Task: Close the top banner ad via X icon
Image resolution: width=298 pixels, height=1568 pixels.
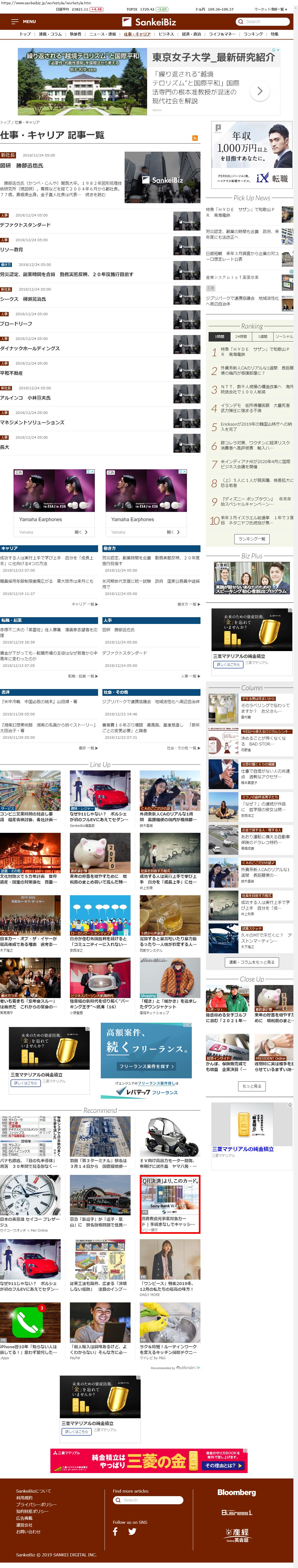Action: point(277,50)
